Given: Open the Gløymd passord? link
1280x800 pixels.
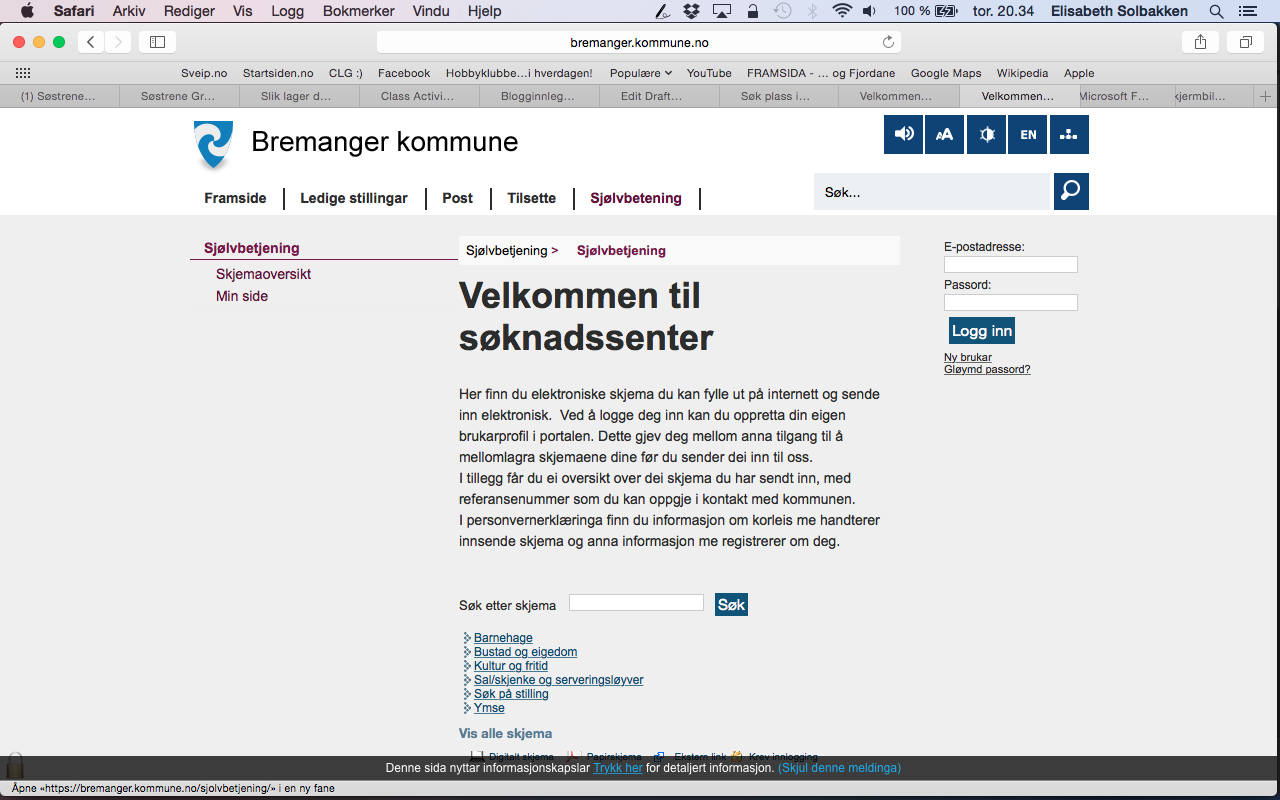Looking at the screenshot, I should click(x=987, y=369).
